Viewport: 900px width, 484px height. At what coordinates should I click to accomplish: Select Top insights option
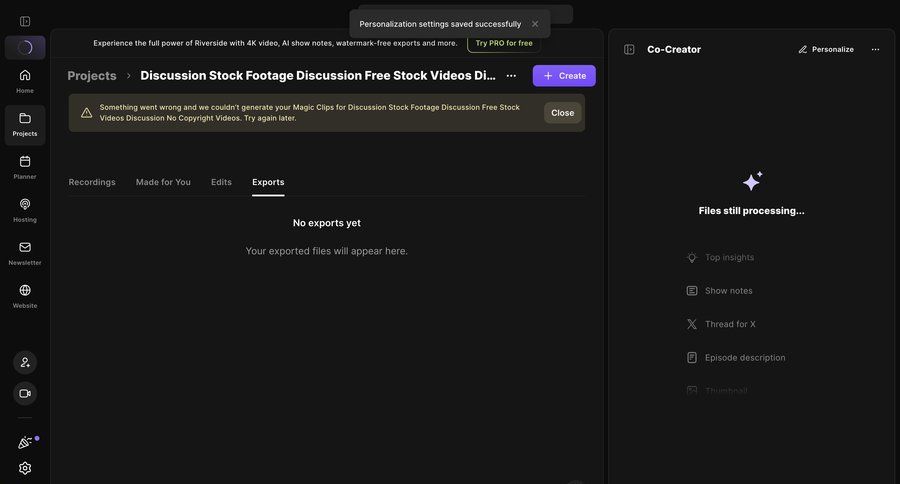click(720, 257)
